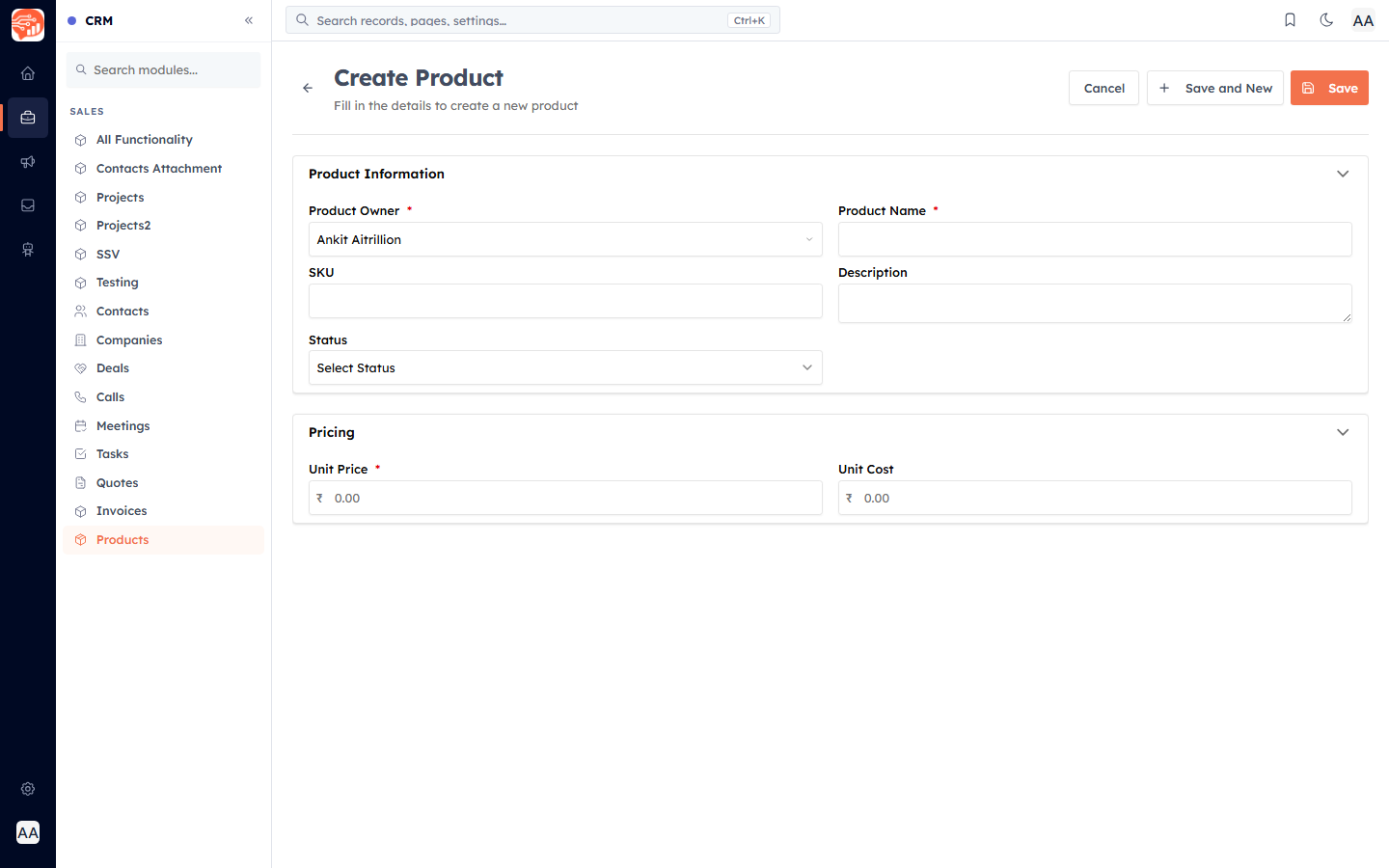Focus the Unit Price field
1389x868 pixels.
click(x=565, y=498)
